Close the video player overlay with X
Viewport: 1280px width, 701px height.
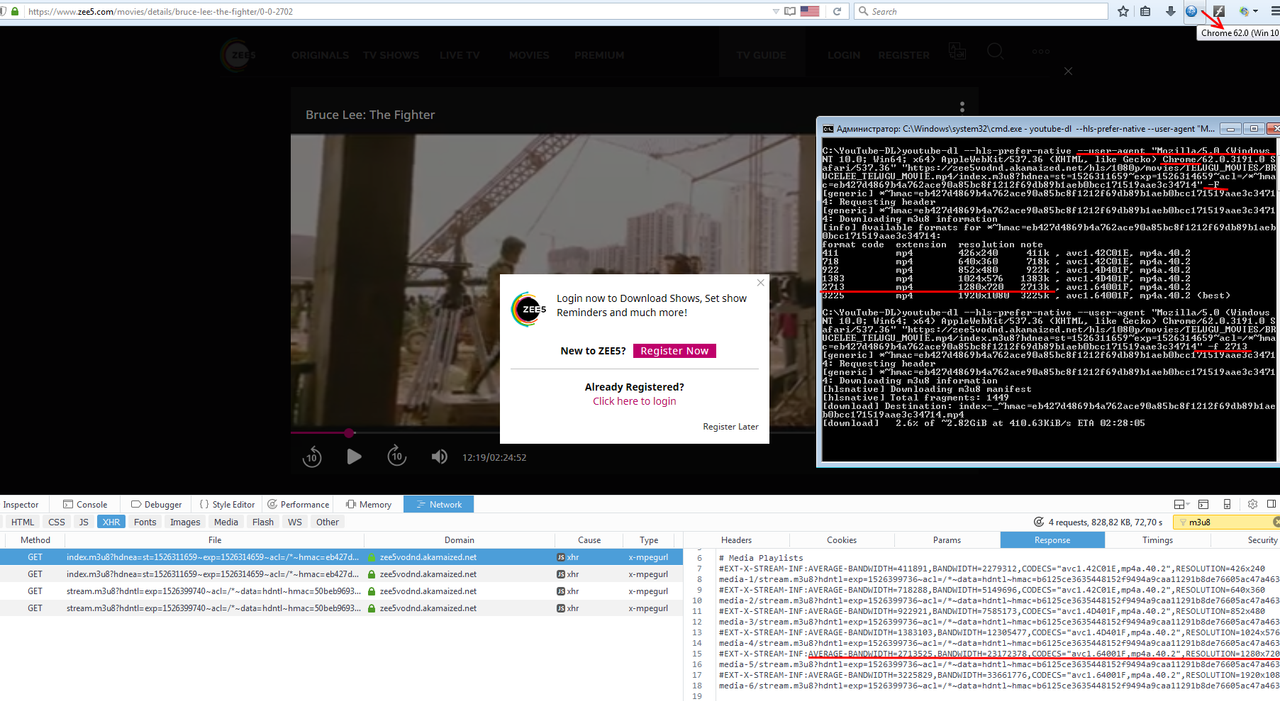1068,71
